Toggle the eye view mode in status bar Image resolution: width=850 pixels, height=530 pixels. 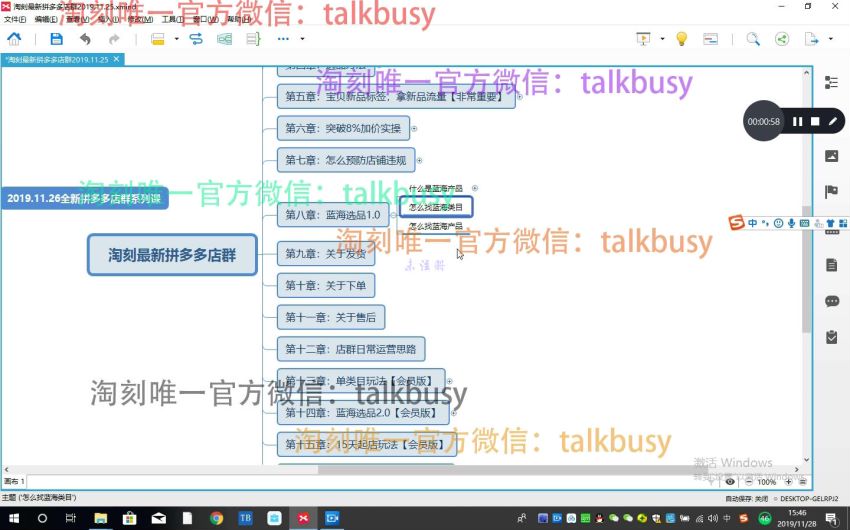pyautogui.click(x=730, y=481)
